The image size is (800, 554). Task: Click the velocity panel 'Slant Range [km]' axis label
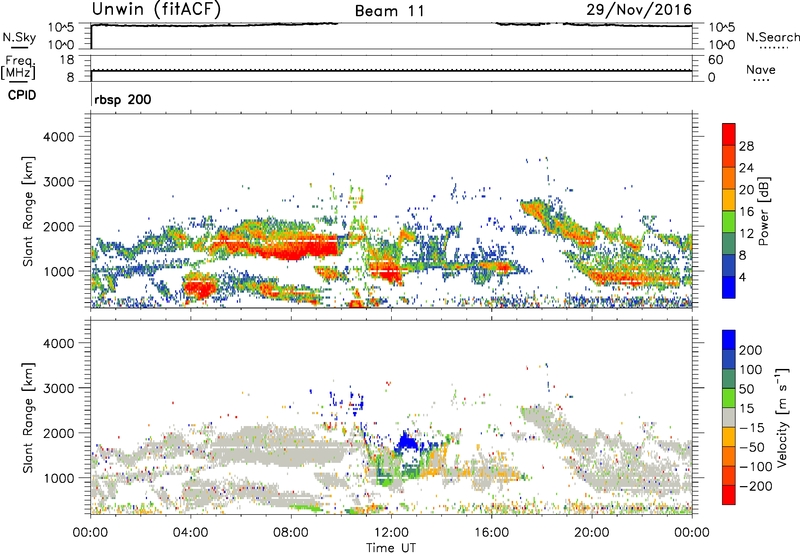tap(28, 418)
